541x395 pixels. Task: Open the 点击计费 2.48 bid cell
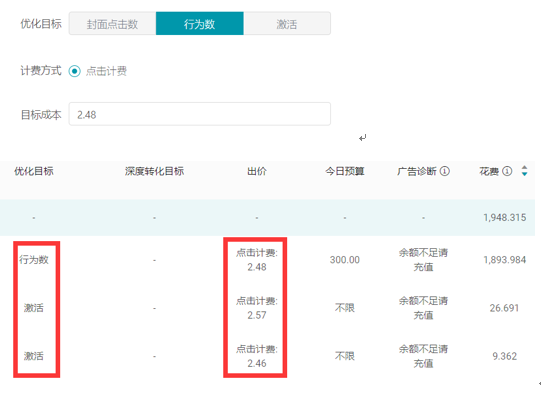[x=257, y=260]
